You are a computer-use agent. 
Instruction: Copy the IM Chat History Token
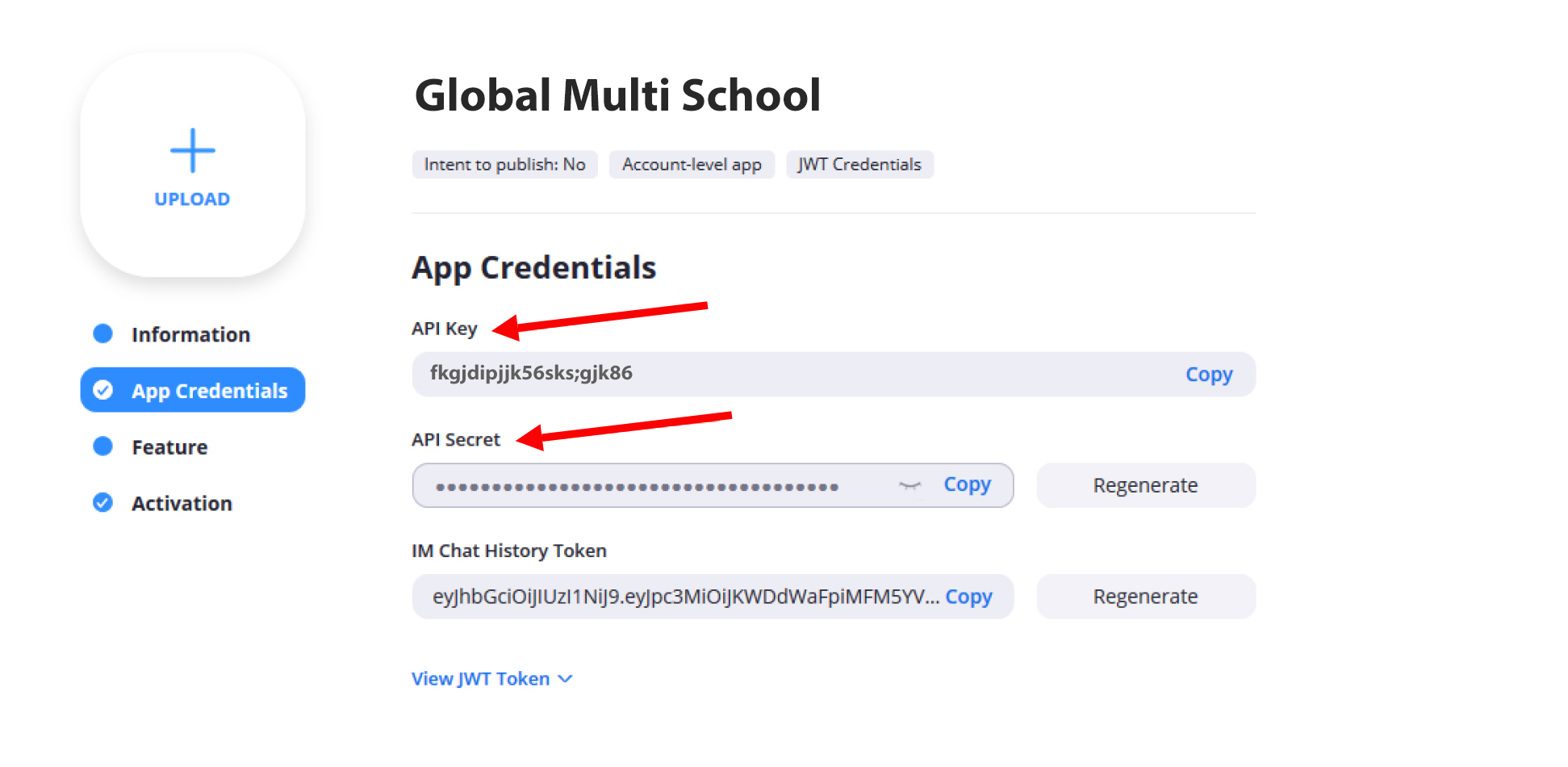coord(968,597)
